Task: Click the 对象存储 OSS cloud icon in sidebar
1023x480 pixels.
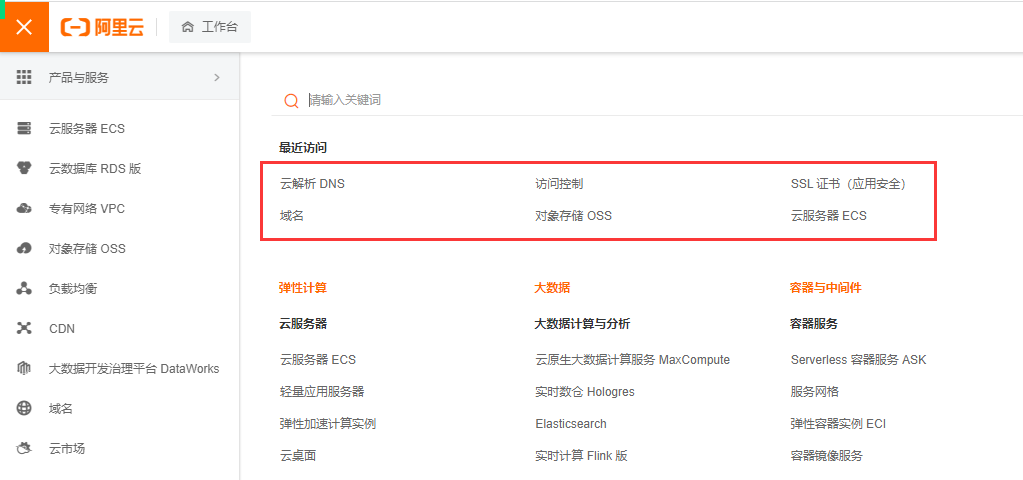Action: tap(24, 248)
